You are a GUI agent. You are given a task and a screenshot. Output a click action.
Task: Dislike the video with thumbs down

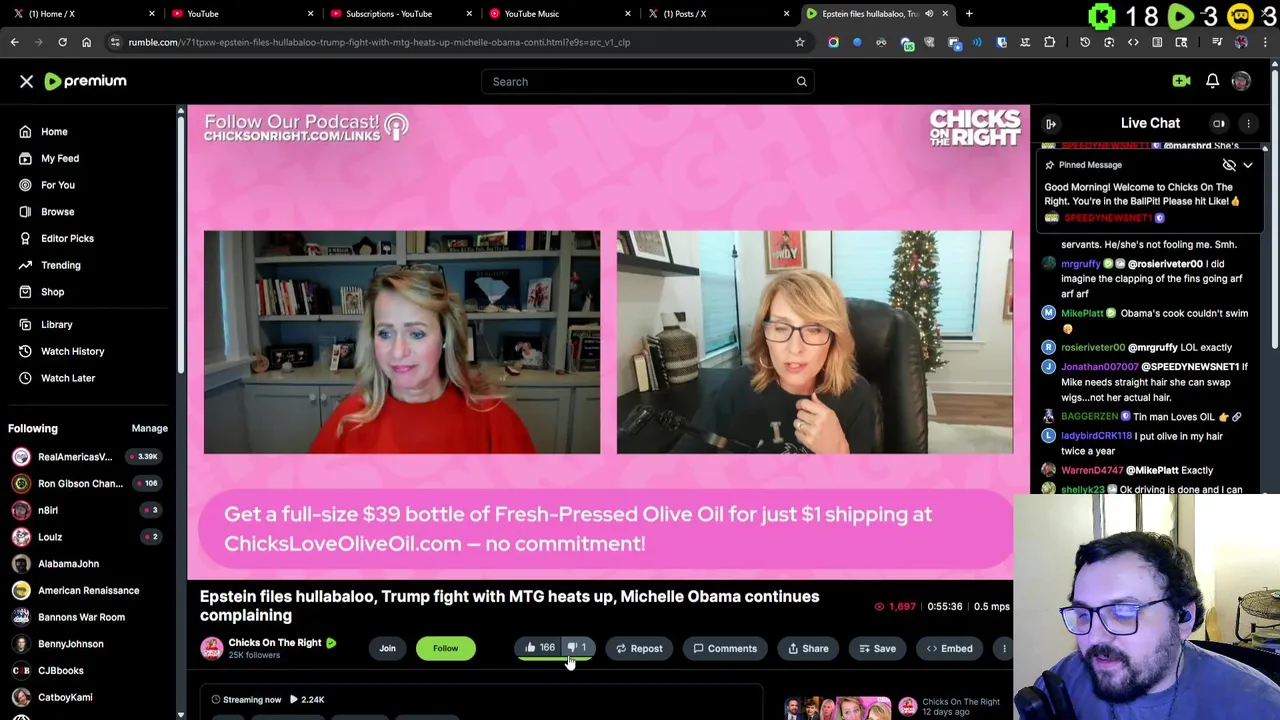[577, 648]
